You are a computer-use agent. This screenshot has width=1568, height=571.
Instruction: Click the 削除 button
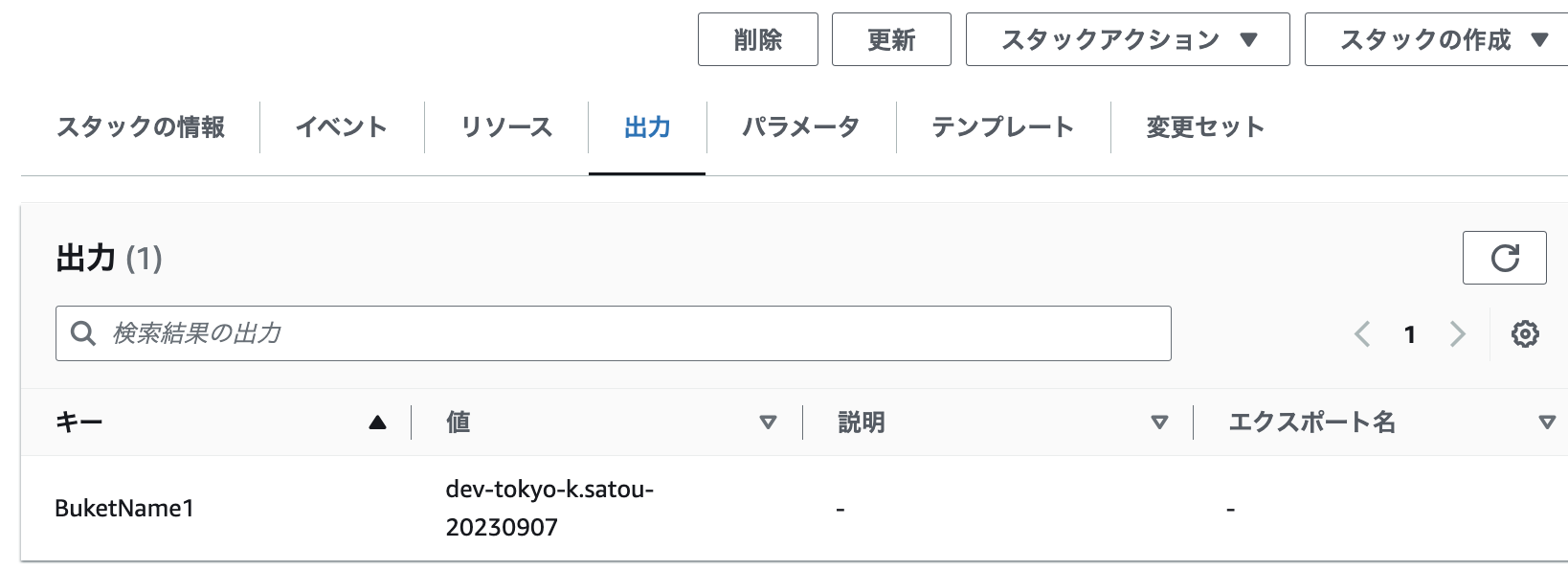point(757,38)
